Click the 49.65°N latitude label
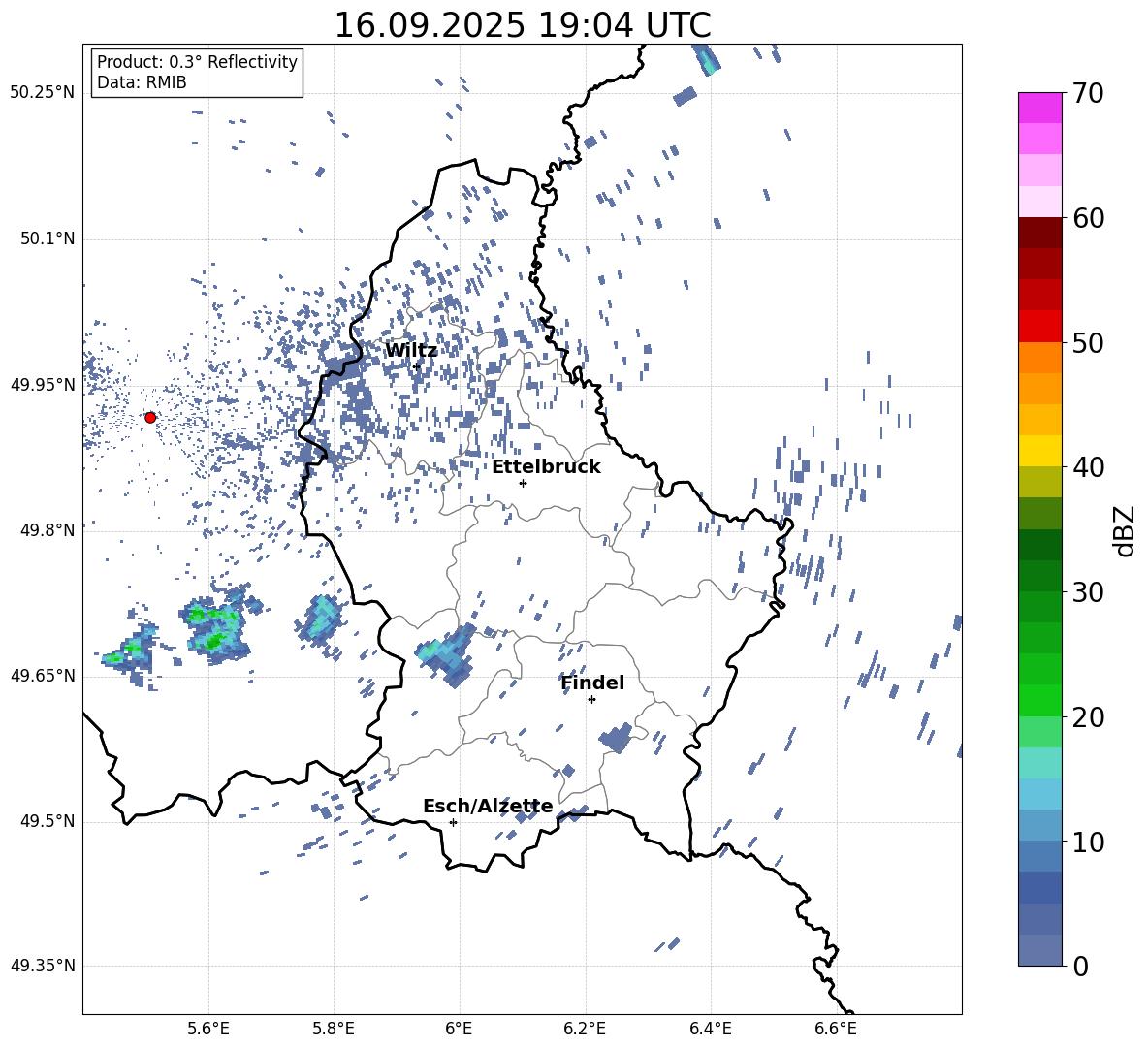Viewport: 1148px width, 1048px height. [42, 676]
